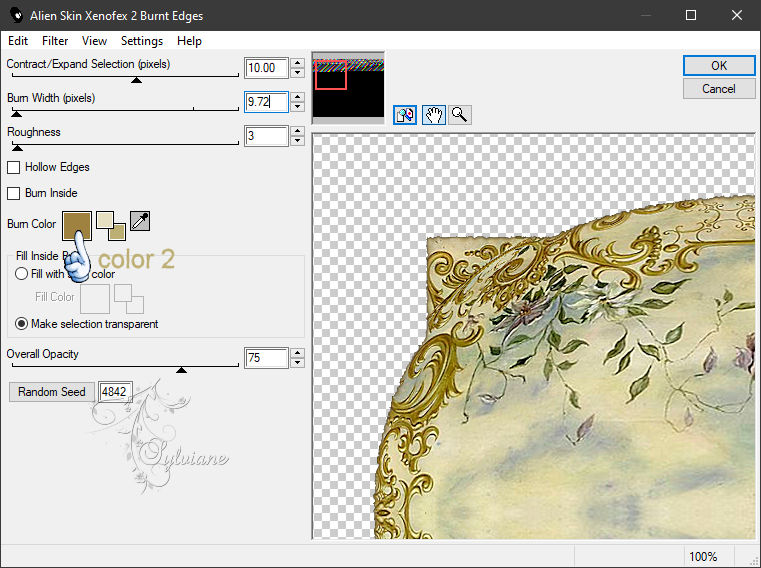This screenshot has width=761, height=568.
Task: Decrease Contract/Expand Selection with down arrow
Action: pos(298,73)
